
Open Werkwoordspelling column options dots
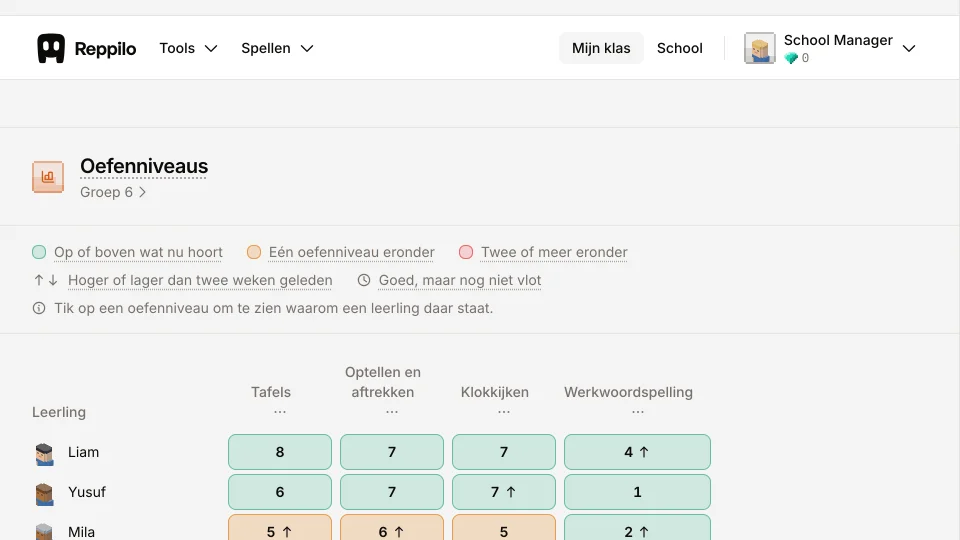pos(637,412)
